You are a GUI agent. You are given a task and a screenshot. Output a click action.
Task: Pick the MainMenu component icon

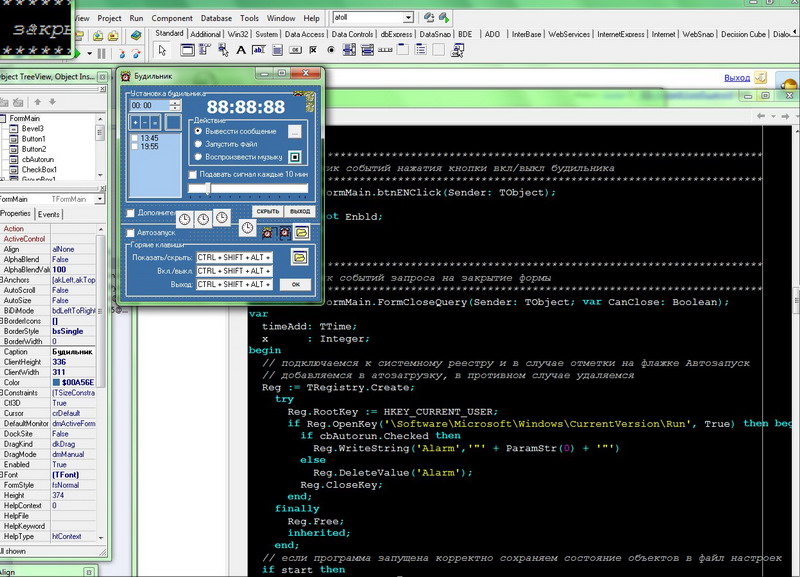pos(205,50)
